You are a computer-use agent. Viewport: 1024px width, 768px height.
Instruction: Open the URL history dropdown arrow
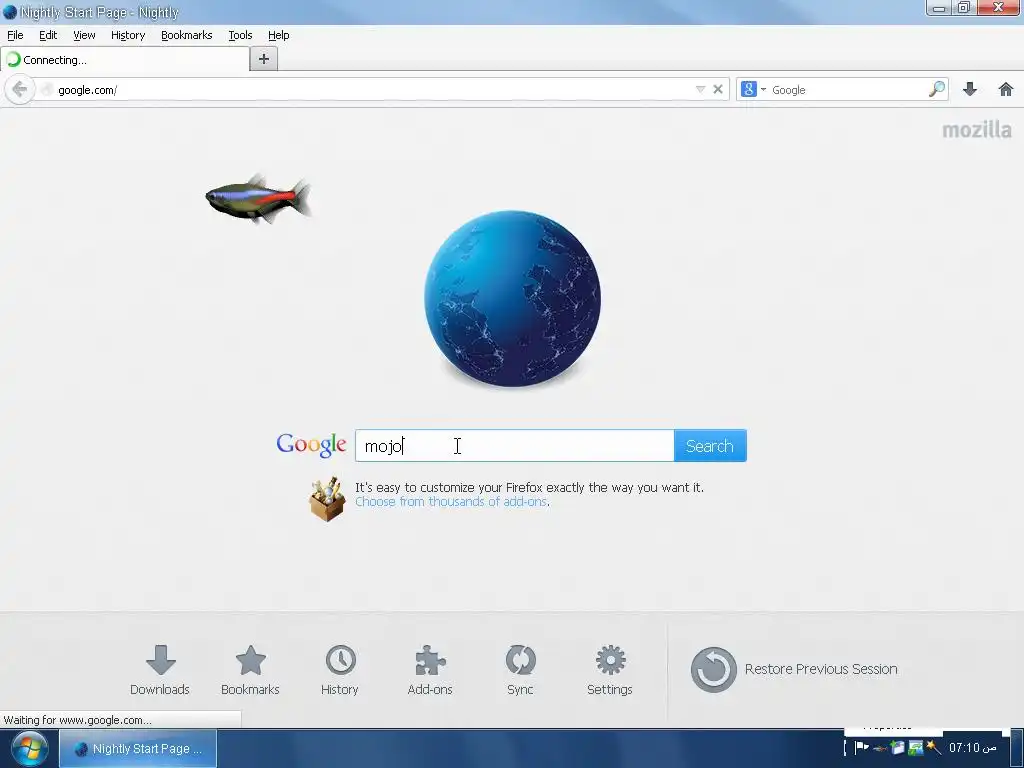pyautogui.click(x=700, y=89)
